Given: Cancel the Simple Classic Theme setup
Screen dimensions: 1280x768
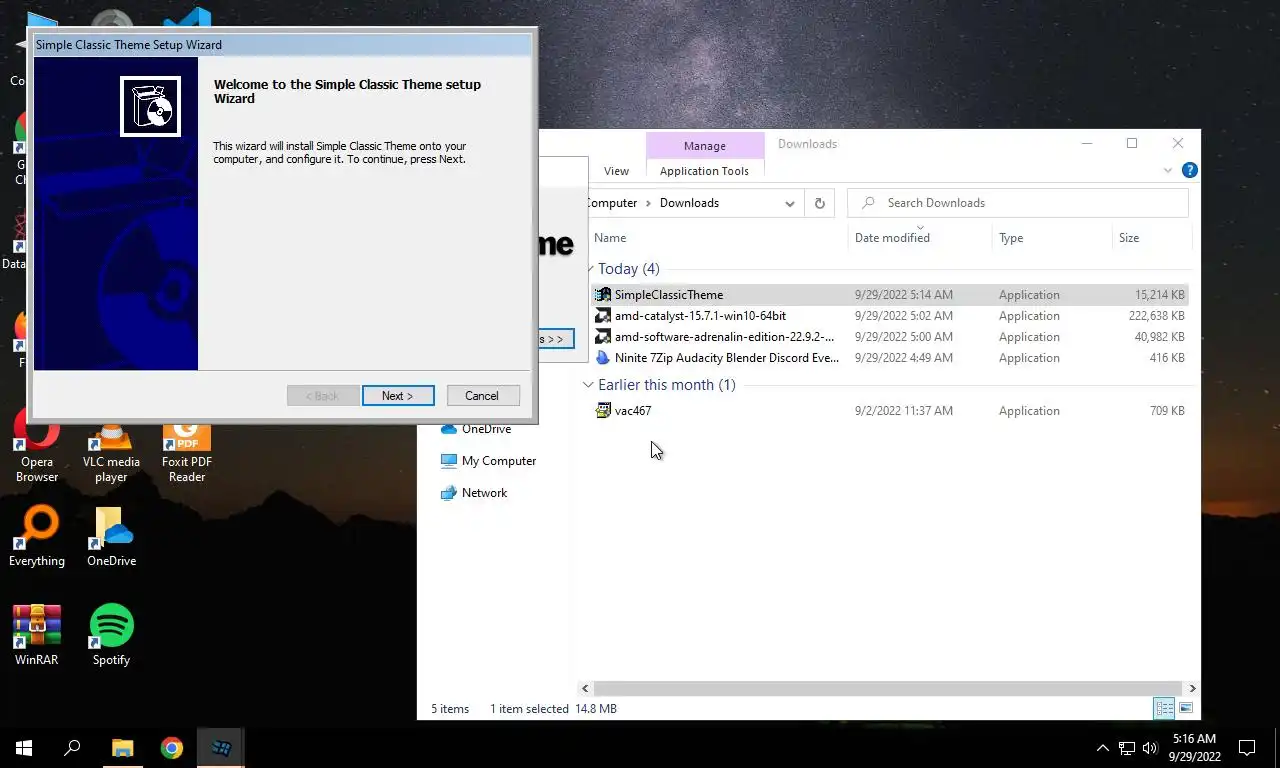Looking at the screenshot, I should [x=483, y=396].
